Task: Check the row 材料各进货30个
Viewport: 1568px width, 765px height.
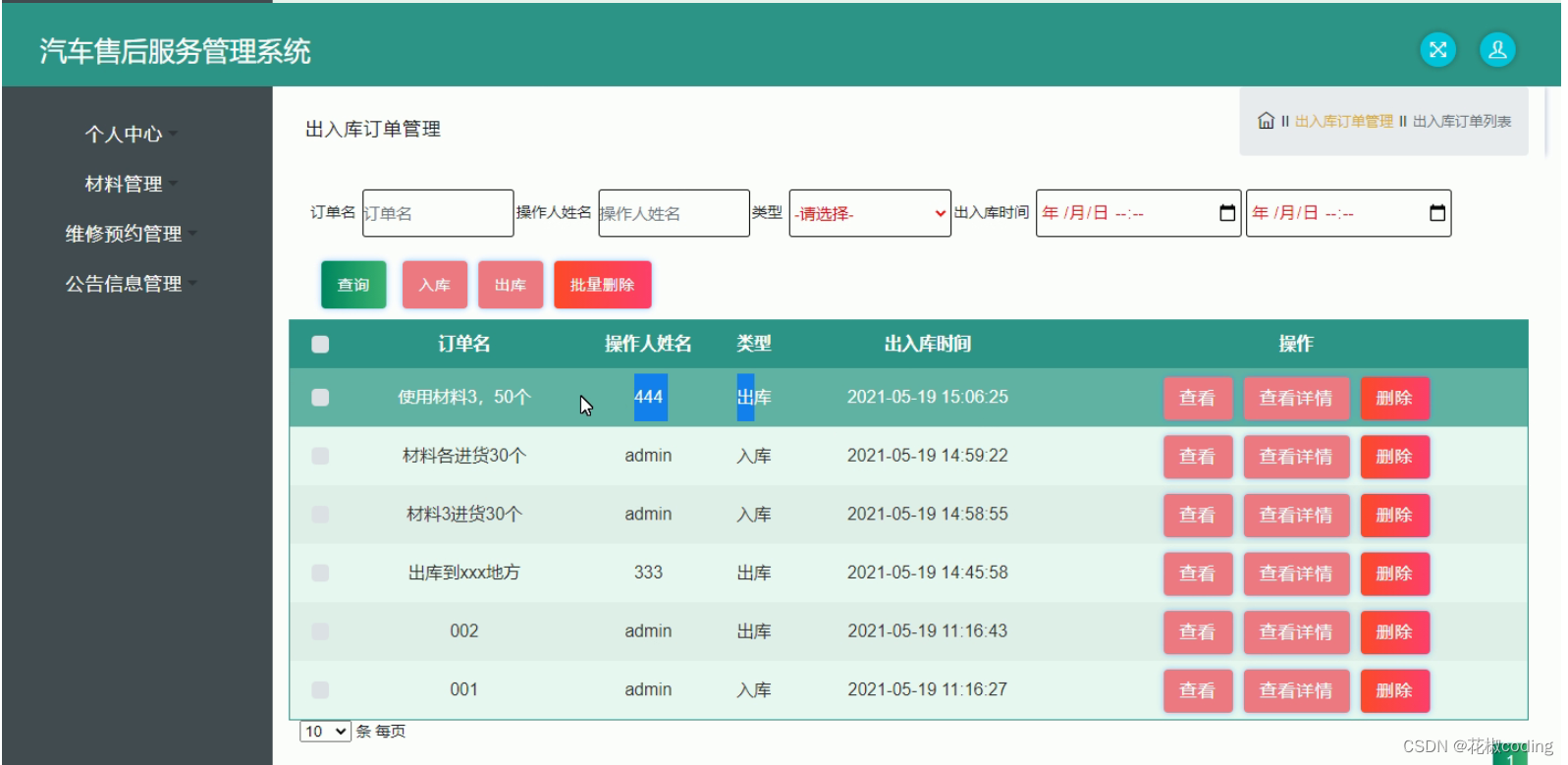Action: (320, 456)
